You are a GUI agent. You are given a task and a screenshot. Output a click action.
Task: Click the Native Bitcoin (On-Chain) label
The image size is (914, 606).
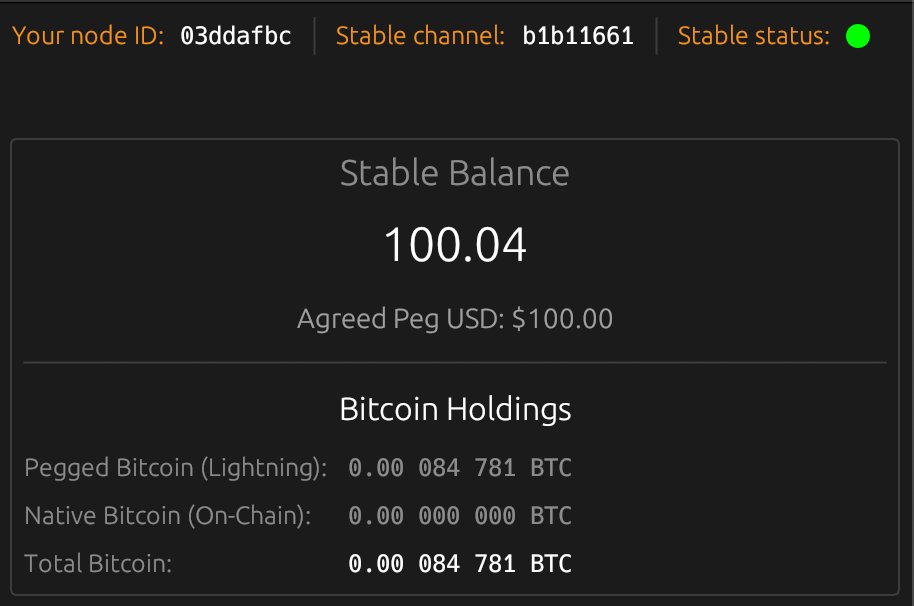tap(168, 516)
